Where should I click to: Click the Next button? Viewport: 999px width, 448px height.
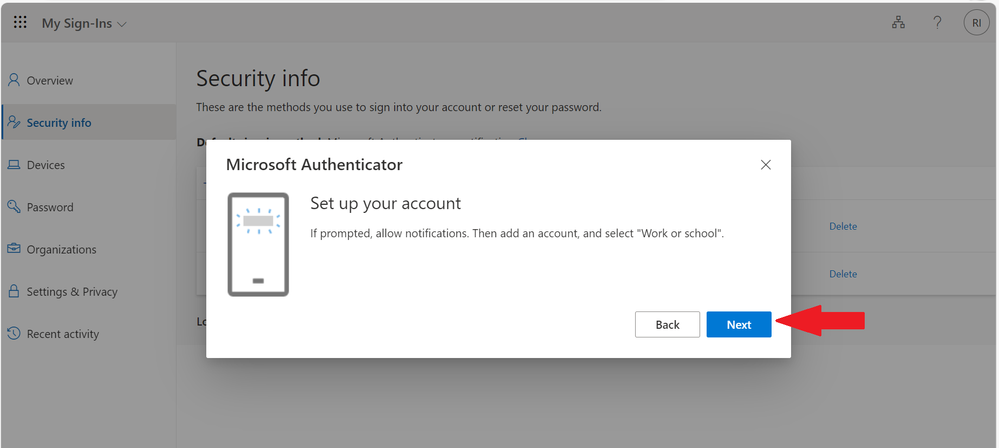(x=738, y=324)
